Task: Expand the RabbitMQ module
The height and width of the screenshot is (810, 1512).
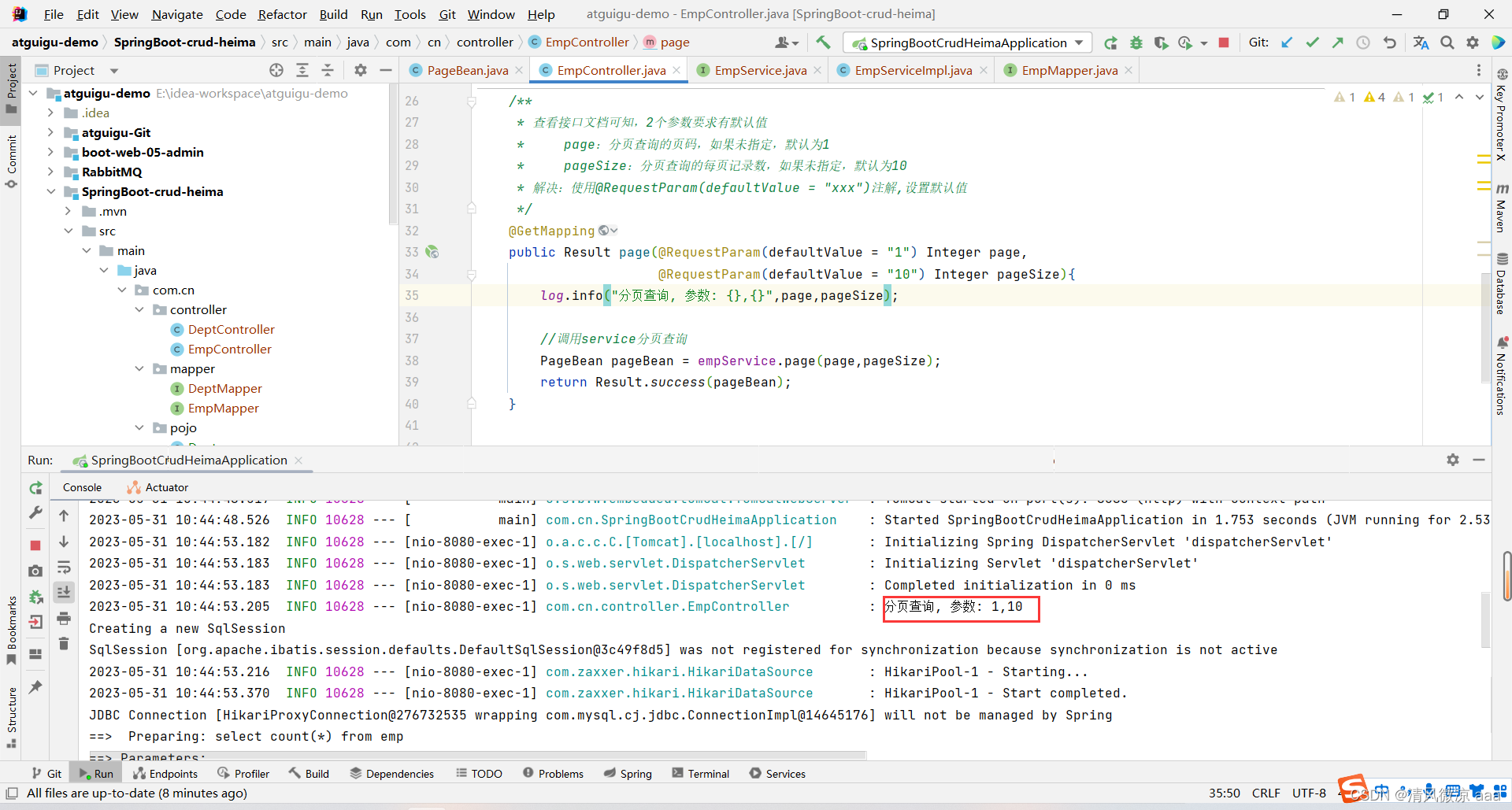Action: click(x=50, y=172)
